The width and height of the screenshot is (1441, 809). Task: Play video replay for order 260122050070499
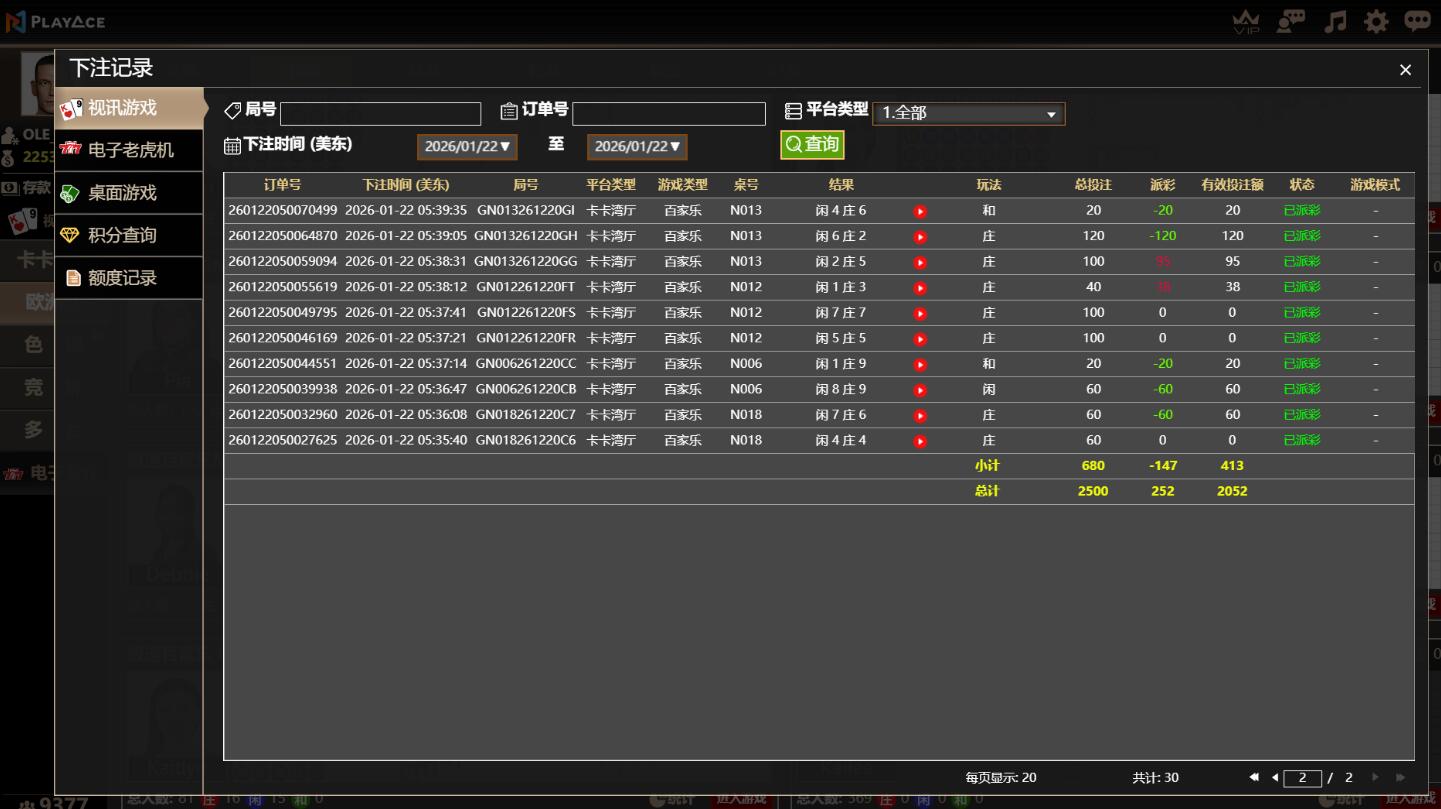(920, 212)
